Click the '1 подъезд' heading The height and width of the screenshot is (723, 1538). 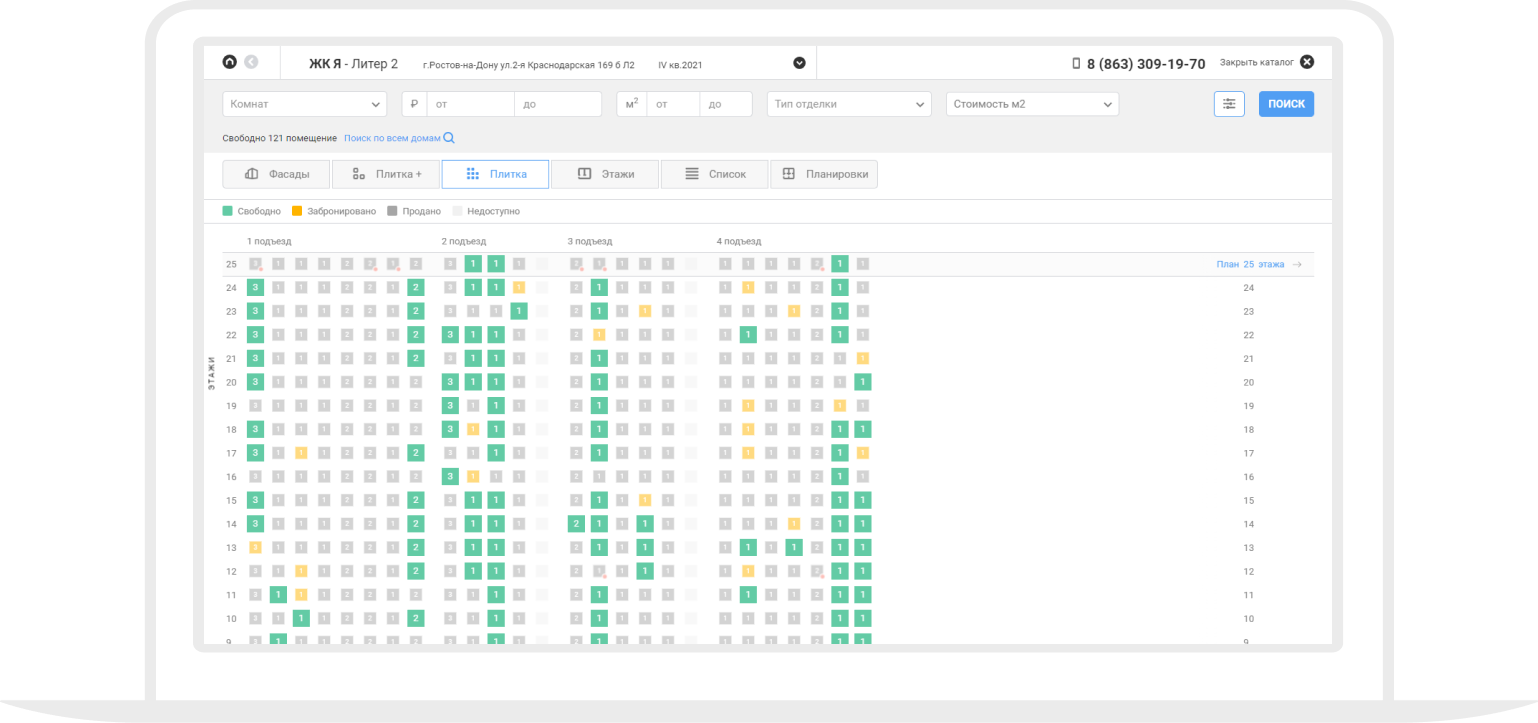(269, 241)
